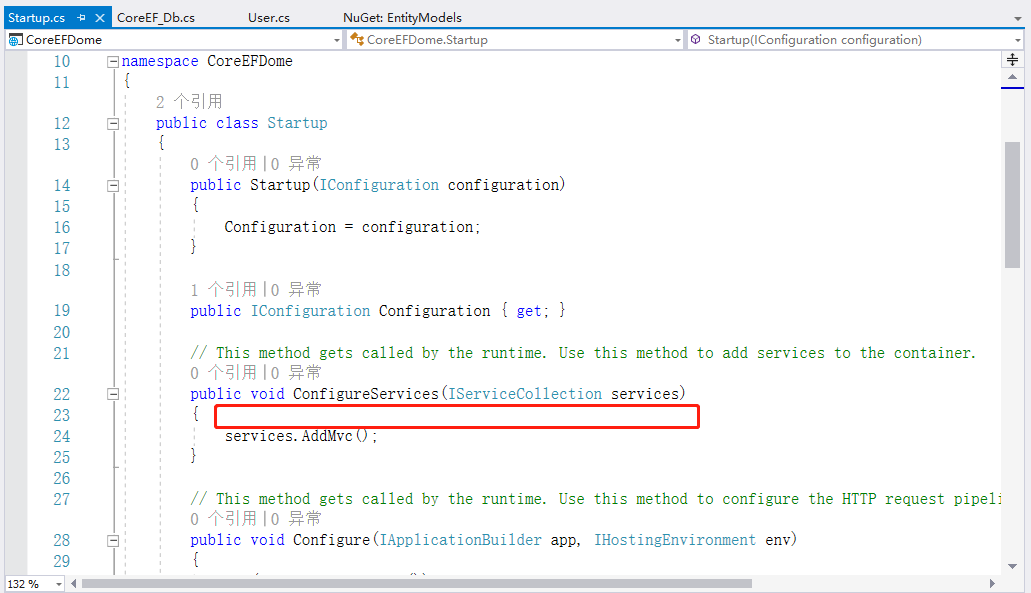This screenshot has width=1031, height=593.
Task: Click 'services.AddMvc();' on line 24
Action: [x=301, y=436]
